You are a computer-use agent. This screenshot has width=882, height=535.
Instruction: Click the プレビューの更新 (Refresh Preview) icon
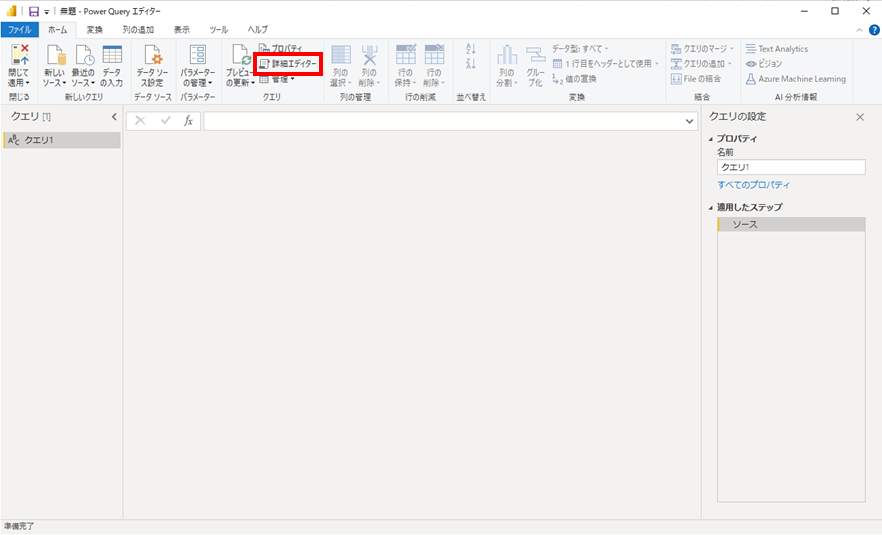(x=239, y=58)
